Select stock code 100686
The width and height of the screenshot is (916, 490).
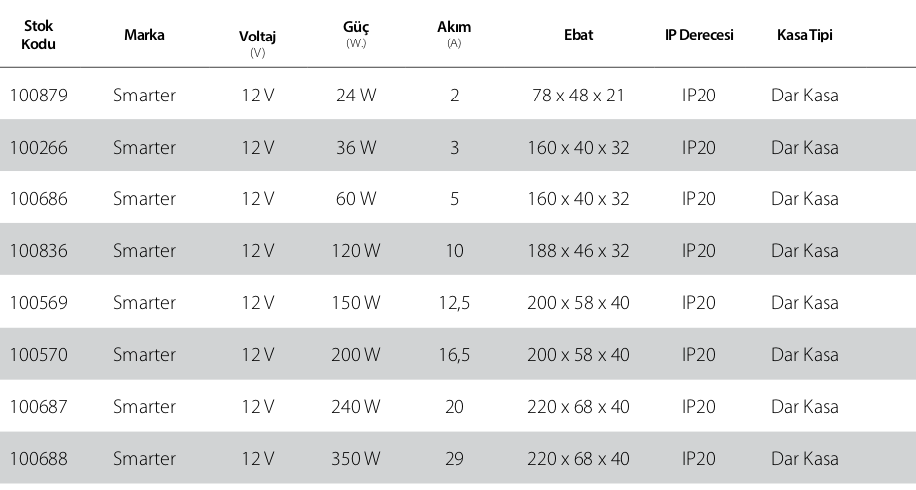[x=39, y=199]
